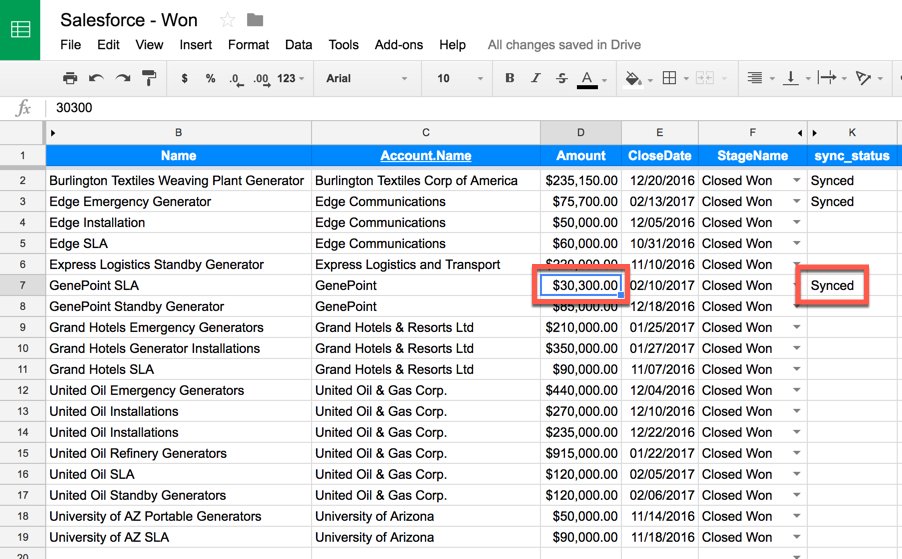Click All changes saved in Drive

tap(564, 45)
